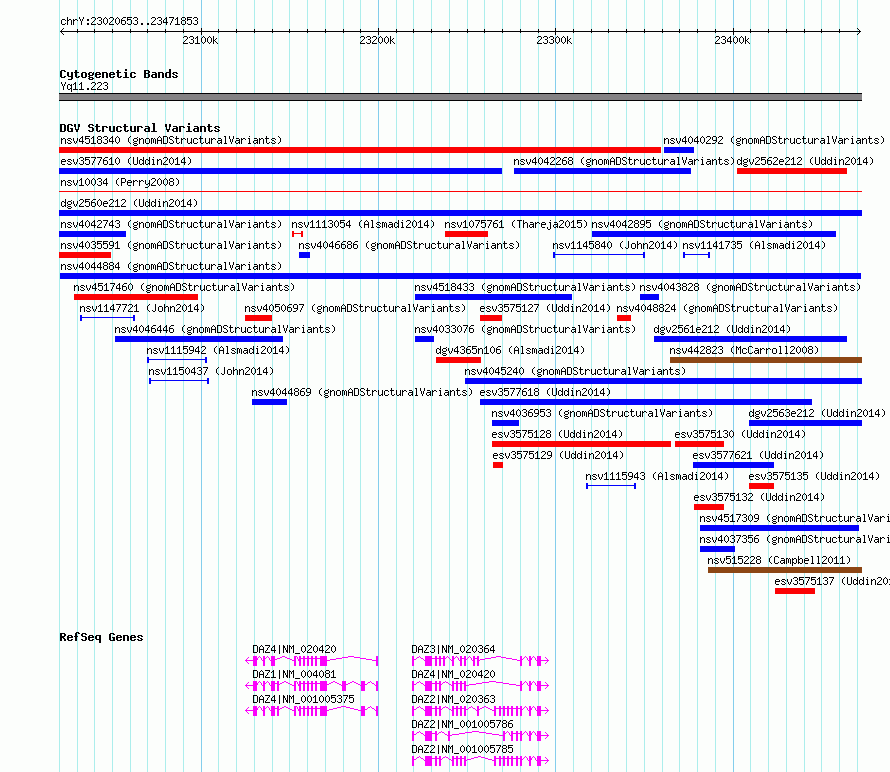The height and width of the screenshot is (772, 890).
Task: Click DAZ2|NM_001005785 gene label
Action: [463, 749]
